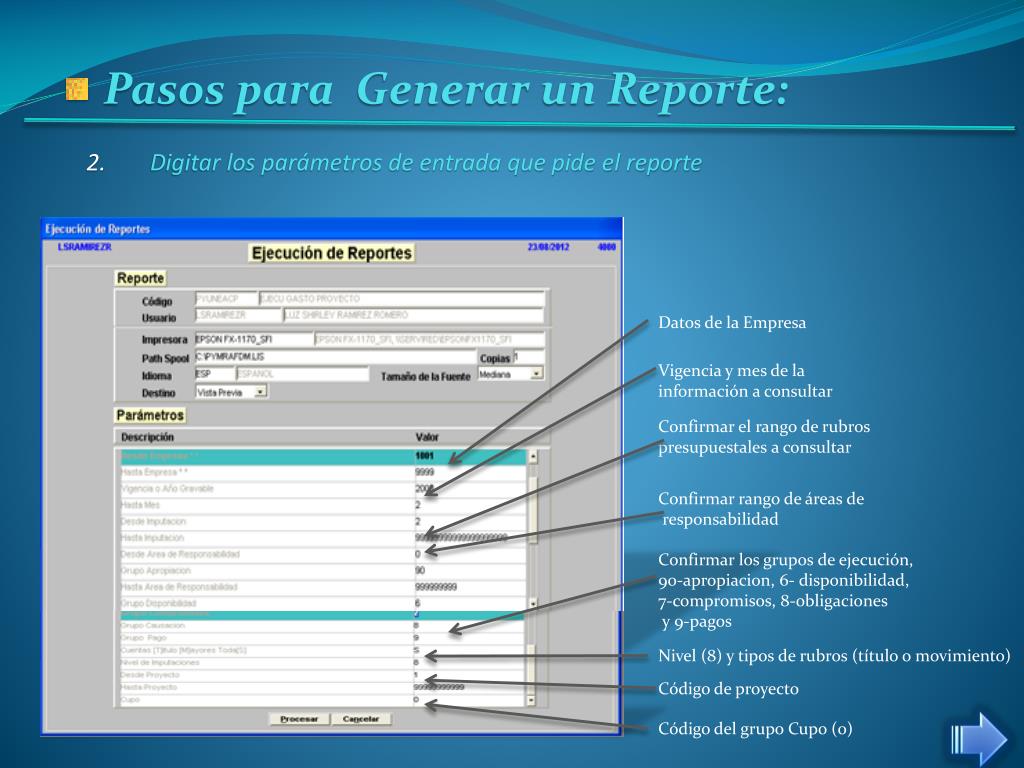Click the Hasta Mes parameter row

[x=323, y=505]
